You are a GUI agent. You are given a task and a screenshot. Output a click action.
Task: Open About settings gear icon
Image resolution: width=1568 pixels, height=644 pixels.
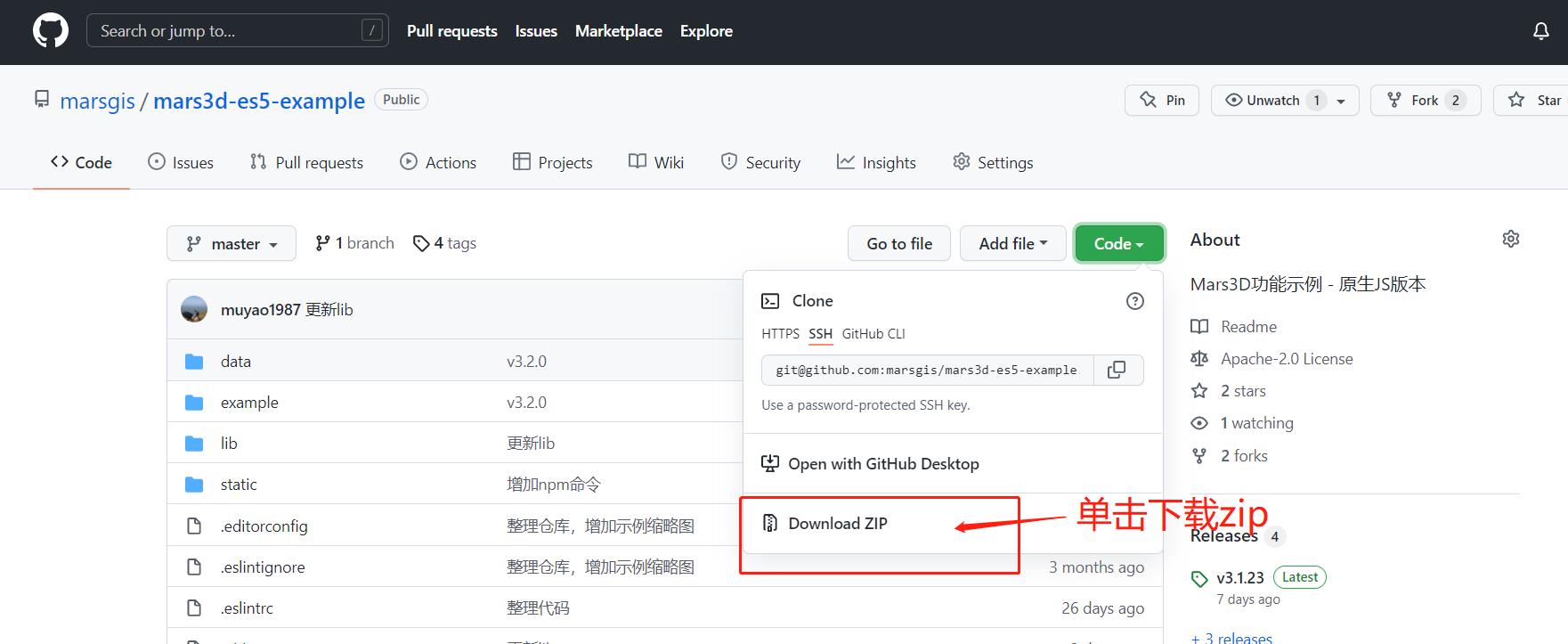point(1510,239)
